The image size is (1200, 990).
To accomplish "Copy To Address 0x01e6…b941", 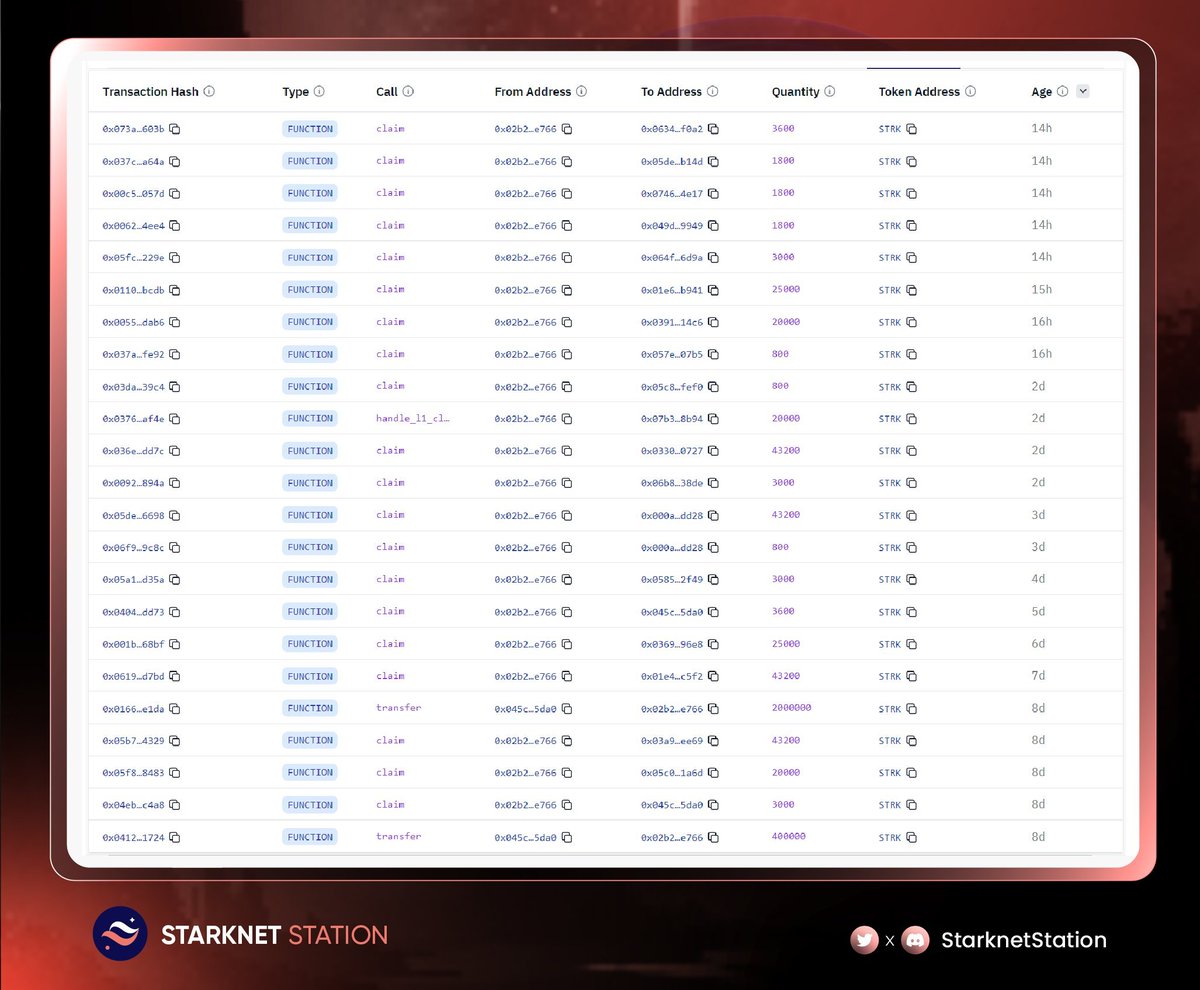I will (x=714, y=290).
